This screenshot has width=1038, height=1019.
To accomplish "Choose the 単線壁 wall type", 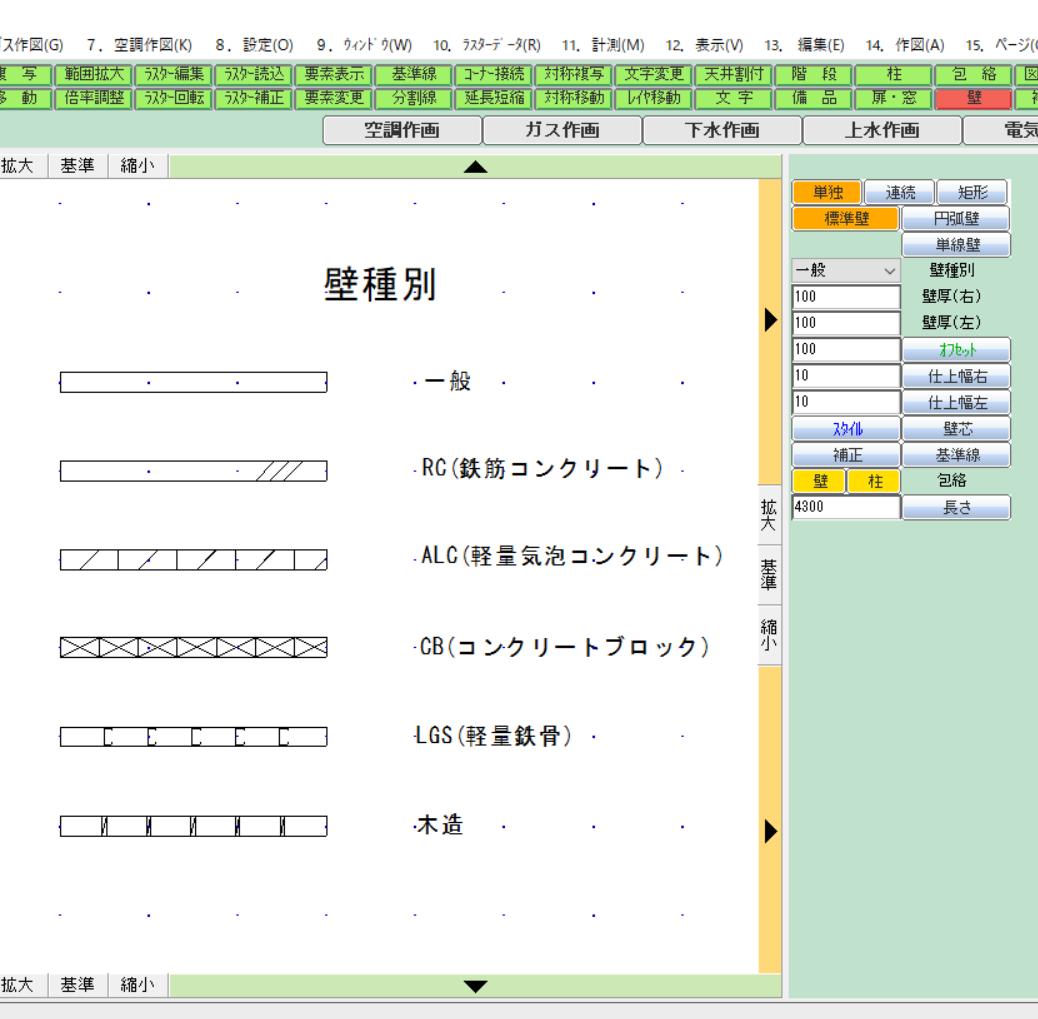I will (956, 245).
